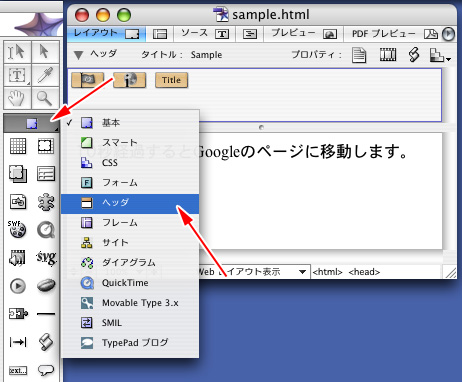The width and height of the screenshot is (462, 382).
Task: Select ヘッダ in the palette menu
Action: (130, 203)
